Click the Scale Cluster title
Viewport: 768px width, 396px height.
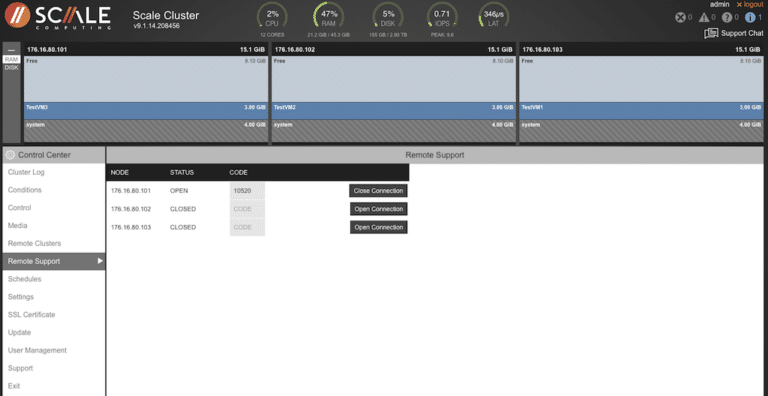coord(166,15)
